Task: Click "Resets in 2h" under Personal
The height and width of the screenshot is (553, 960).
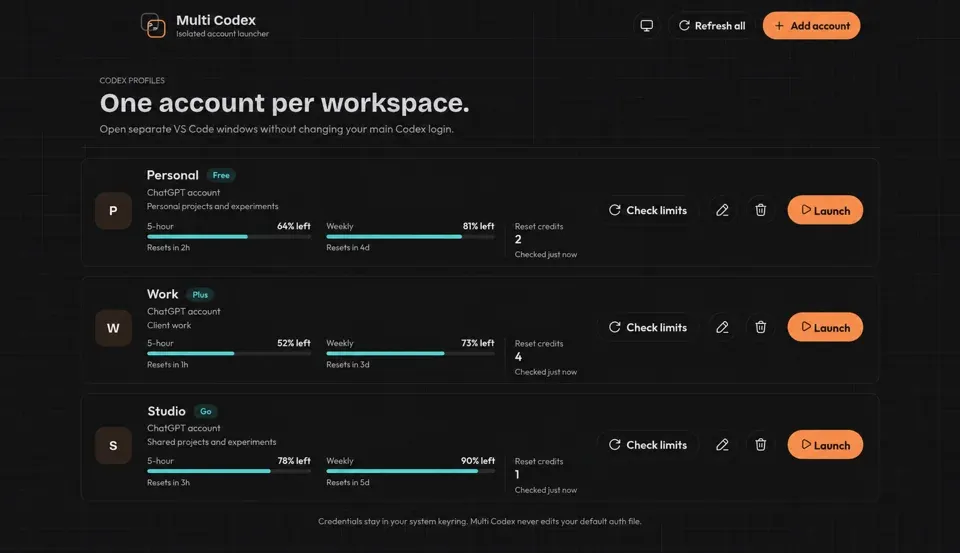Action: [x=168, y=248]
